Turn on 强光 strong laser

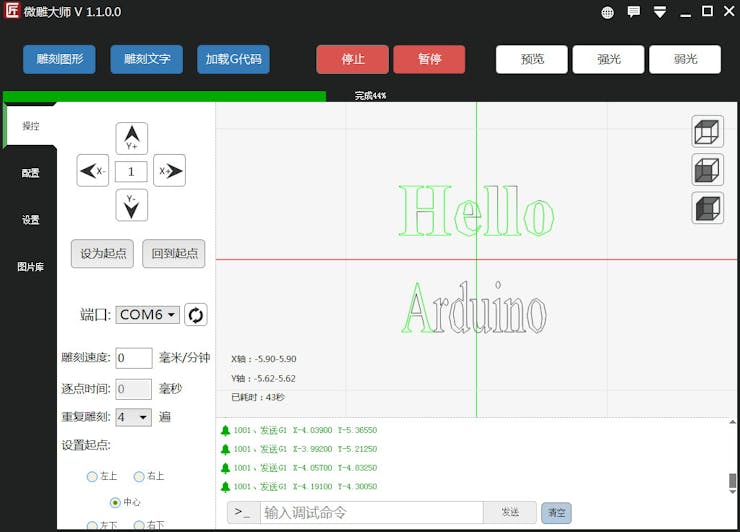[x=608, y=59]
